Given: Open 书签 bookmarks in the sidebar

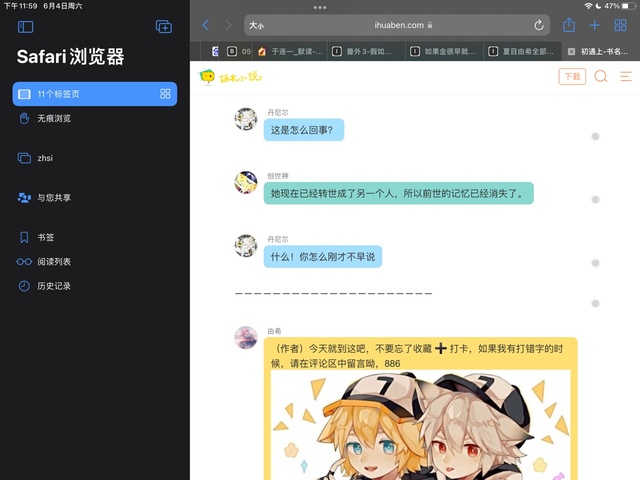Looking at the screenshot, I should [x=46, y=238].
